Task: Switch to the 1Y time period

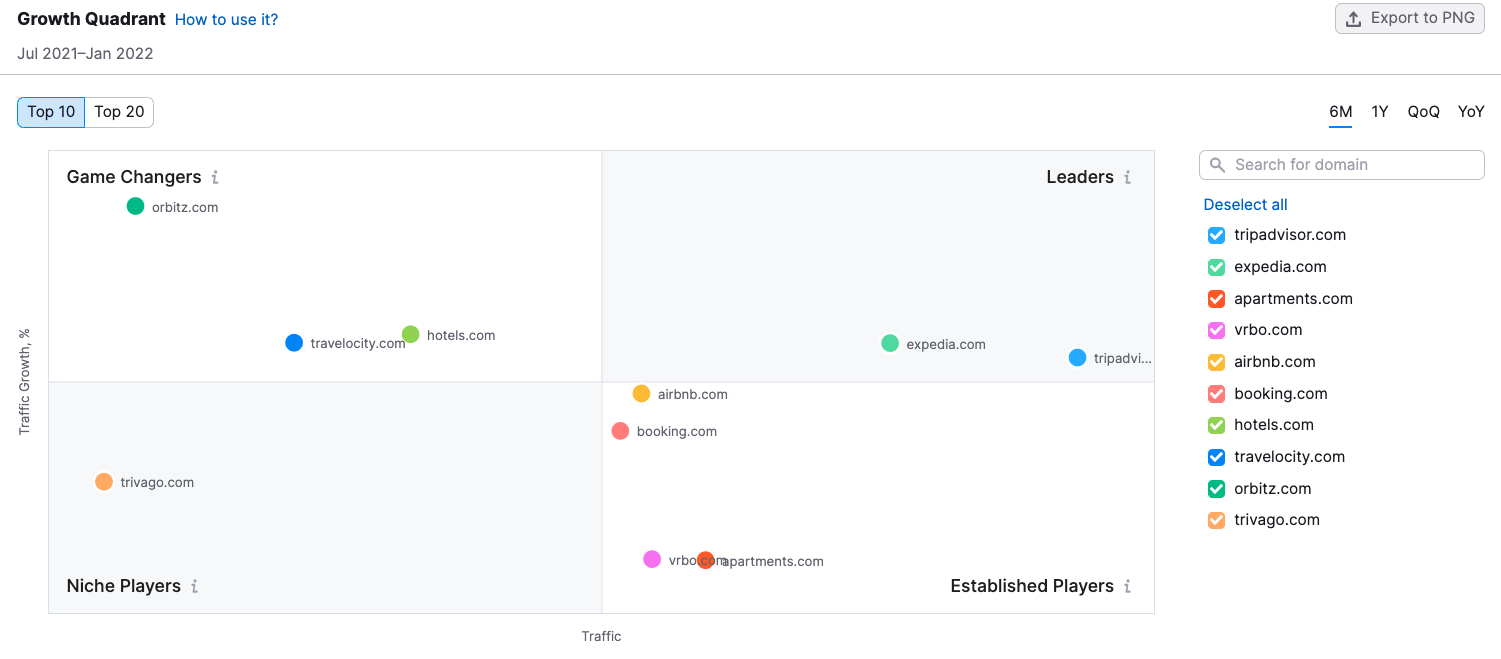Action: click(1380, 112)
